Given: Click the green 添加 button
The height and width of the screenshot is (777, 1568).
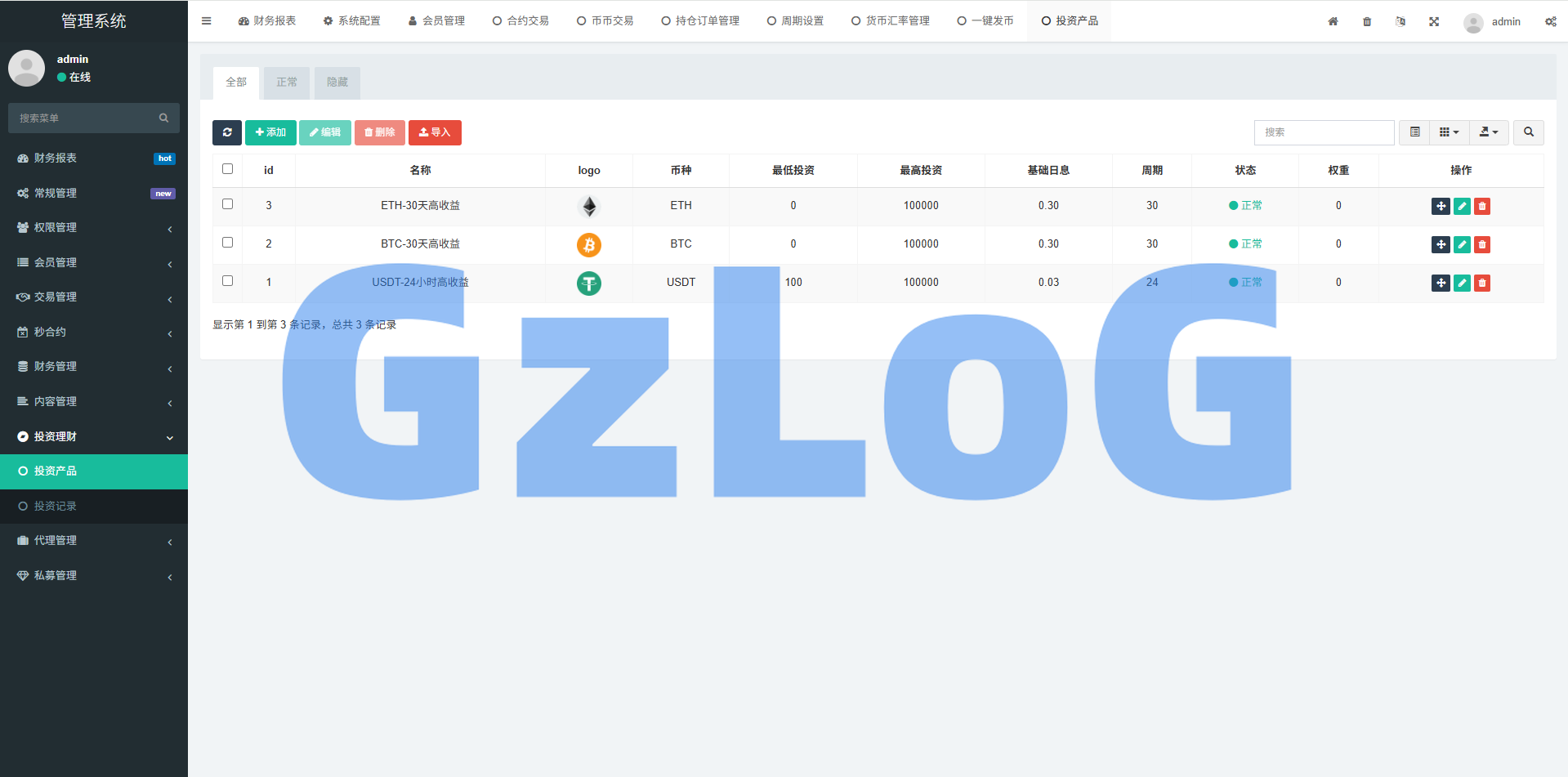Looking at the screenshot, I should (270, 132).
